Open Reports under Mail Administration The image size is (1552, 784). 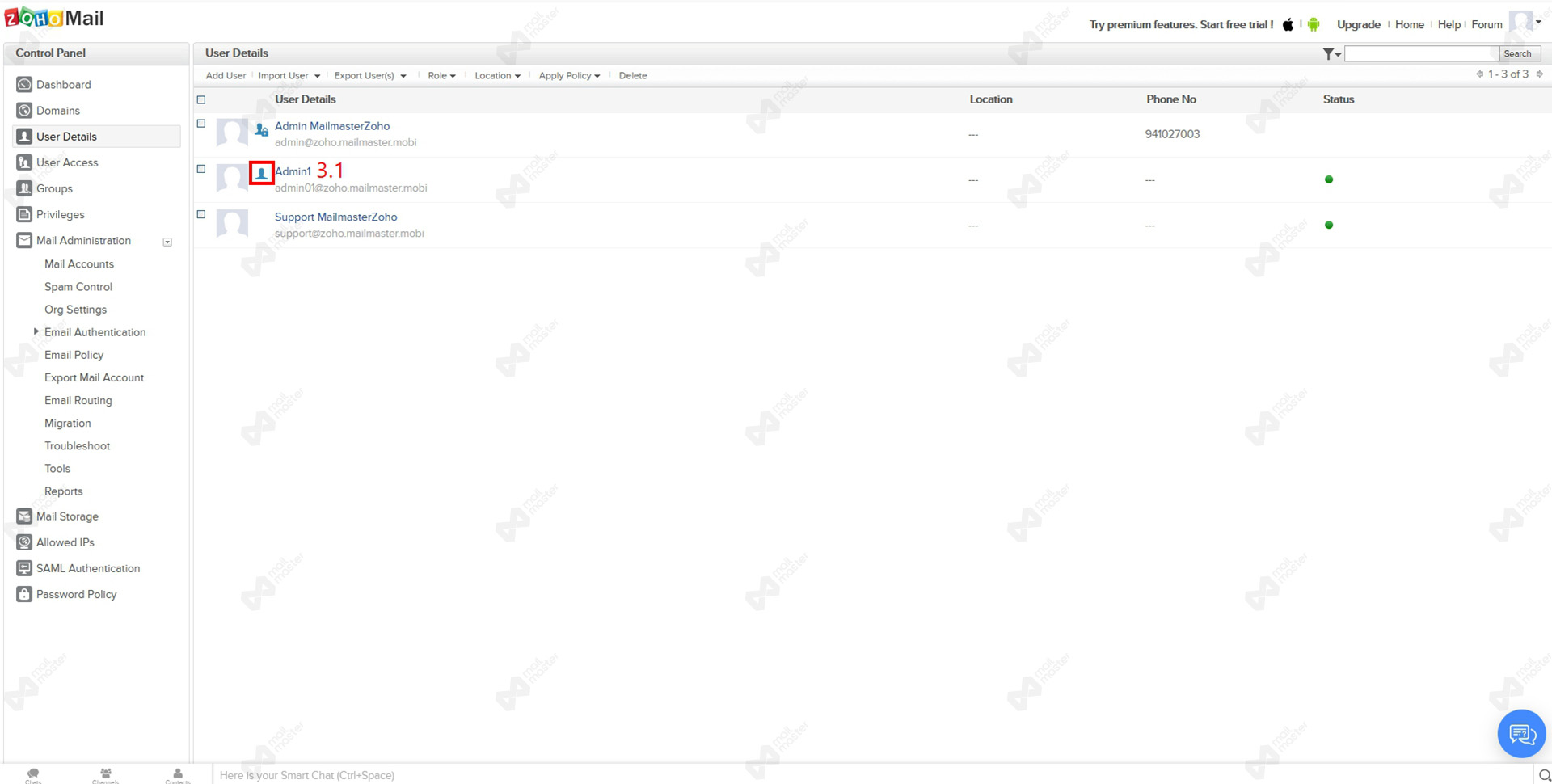(64, 491)
